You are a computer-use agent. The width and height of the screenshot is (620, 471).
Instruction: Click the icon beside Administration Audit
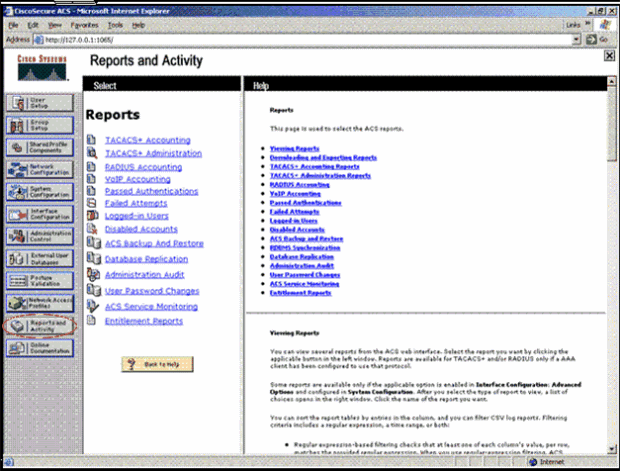(x=94, y=274)
